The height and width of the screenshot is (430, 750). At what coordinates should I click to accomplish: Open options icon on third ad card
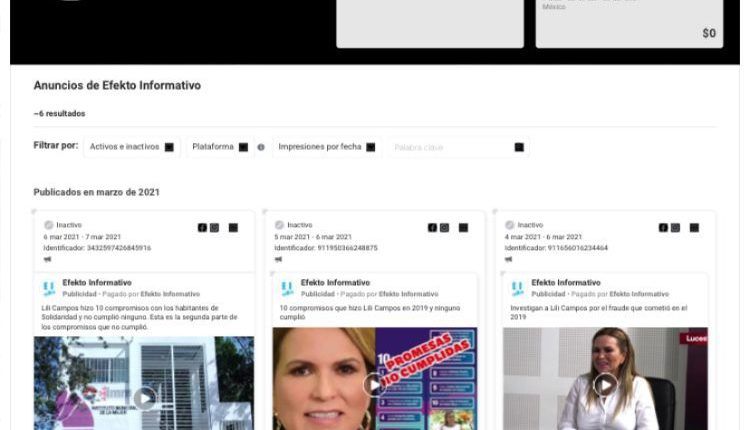tap(694, 228)
